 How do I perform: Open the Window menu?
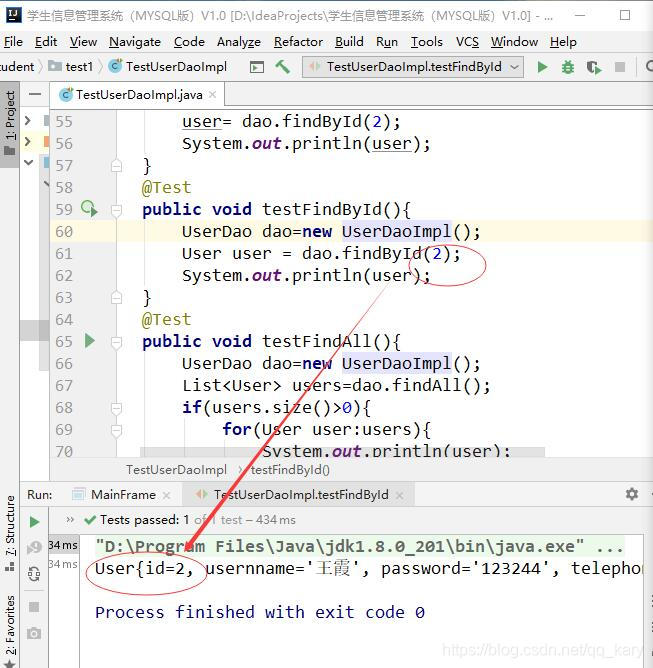pos(514,42)
